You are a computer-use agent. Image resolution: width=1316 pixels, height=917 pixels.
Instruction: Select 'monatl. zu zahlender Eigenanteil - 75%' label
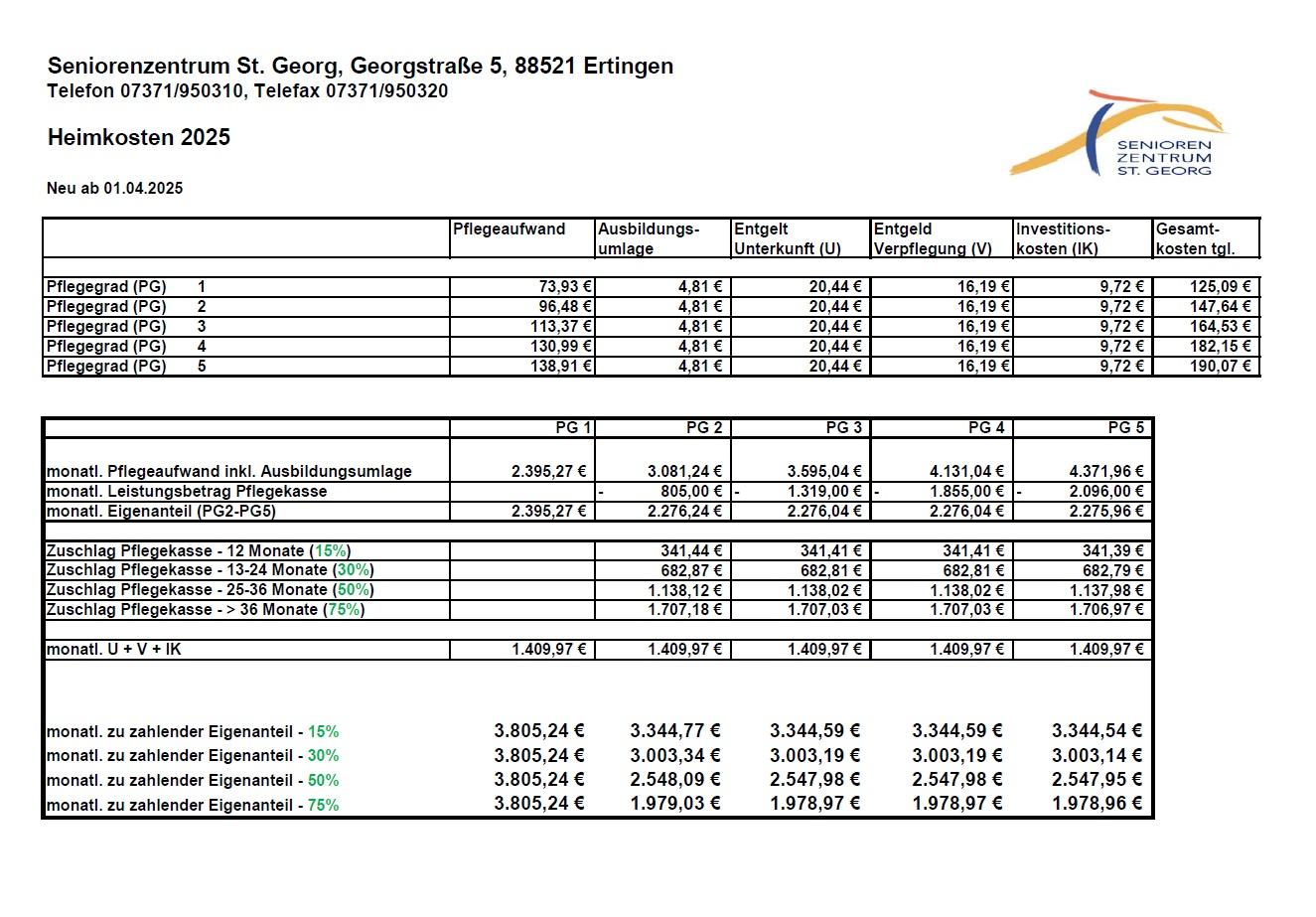[193, 805]
